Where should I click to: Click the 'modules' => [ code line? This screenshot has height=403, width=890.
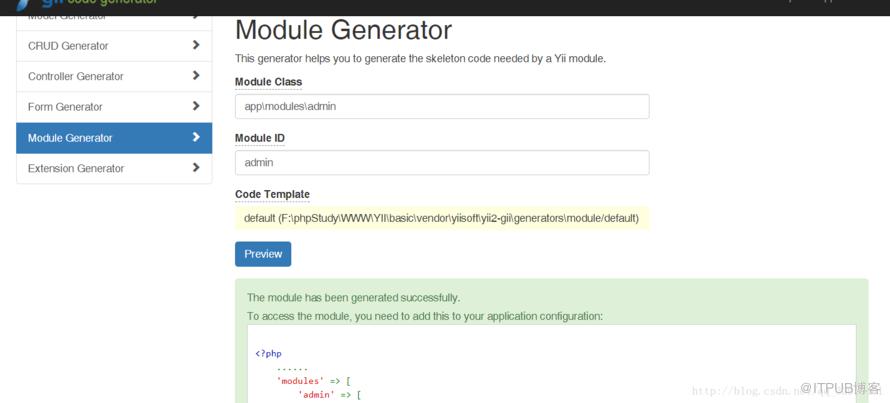pos(313,381)
